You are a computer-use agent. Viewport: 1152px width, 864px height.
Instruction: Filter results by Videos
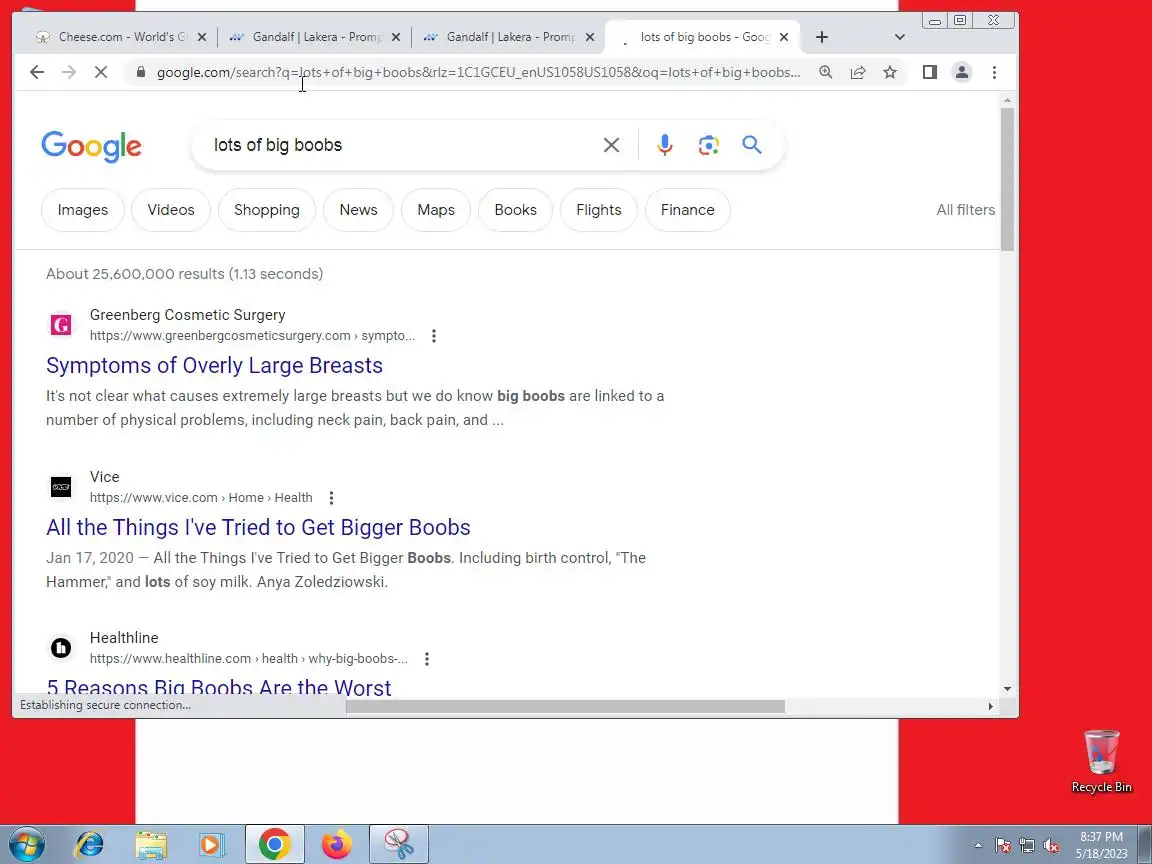pyautogui.click(x=170, y=210)
